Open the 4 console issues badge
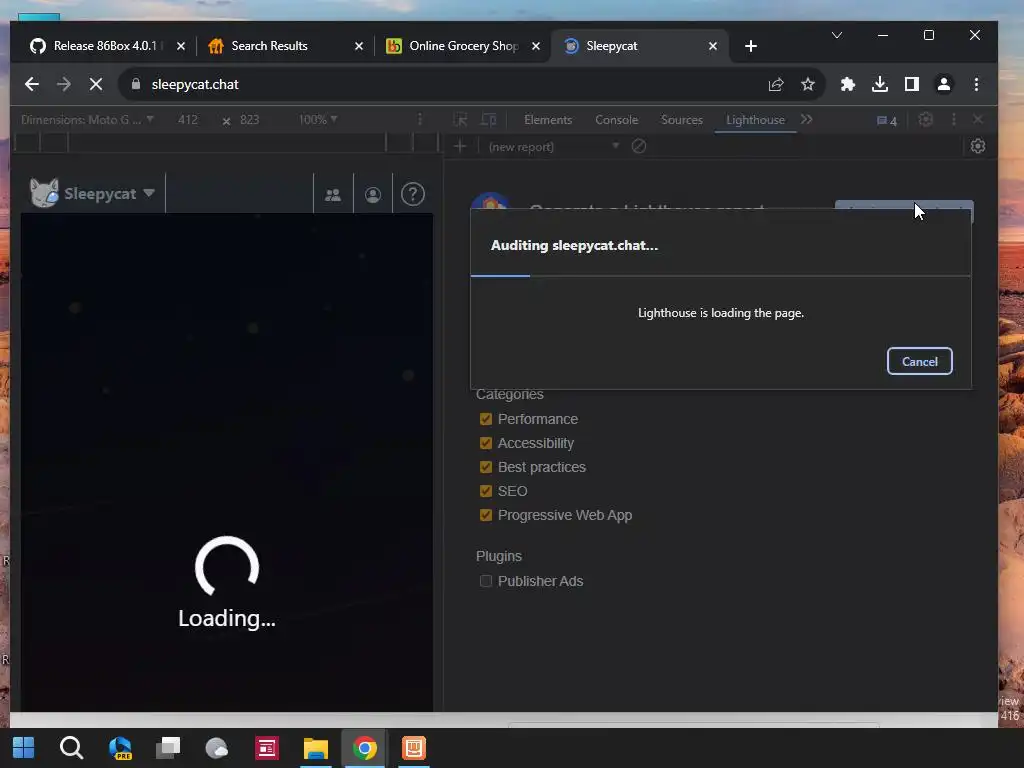Screen dimensions: 1024x768 pyautogui.click(x=887, y=120)
